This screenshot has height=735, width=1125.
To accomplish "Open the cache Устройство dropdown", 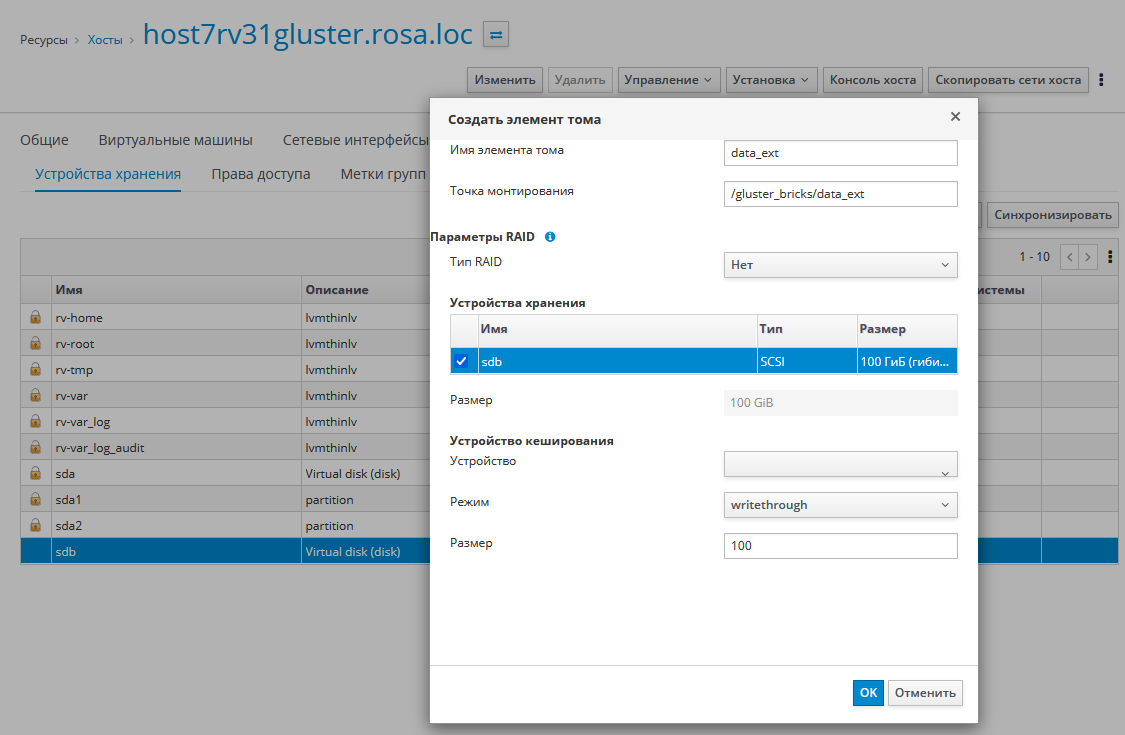I will click(840, 465).
